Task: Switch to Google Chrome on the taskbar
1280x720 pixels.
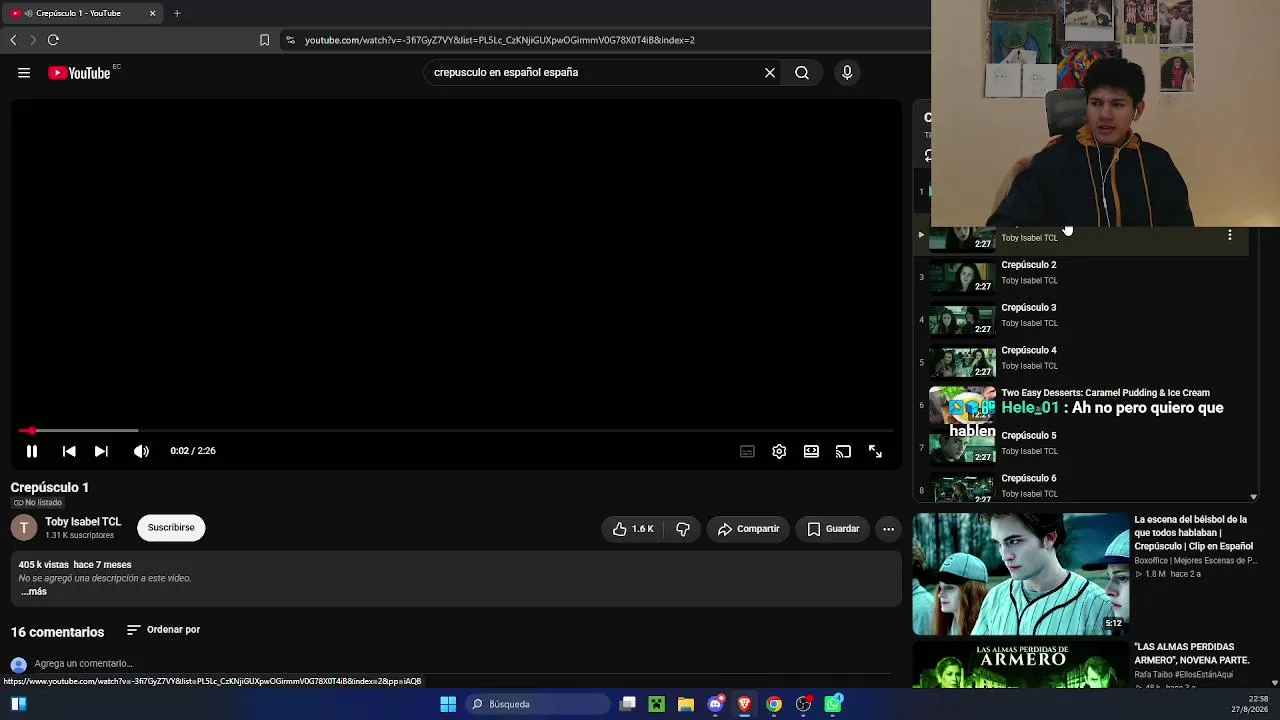Action: [774, 704]
